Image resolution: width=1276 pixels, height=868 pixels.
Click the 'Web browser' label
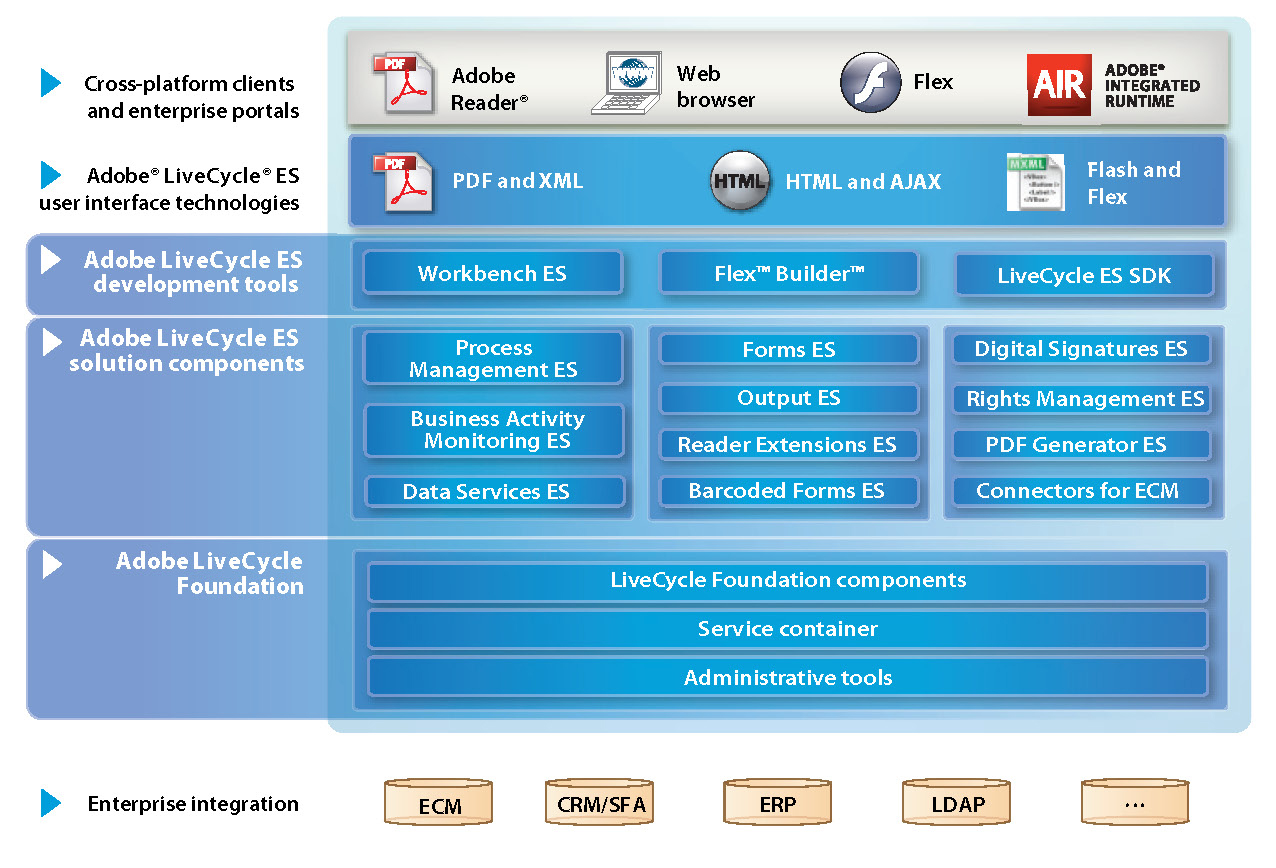click(715, 86)
